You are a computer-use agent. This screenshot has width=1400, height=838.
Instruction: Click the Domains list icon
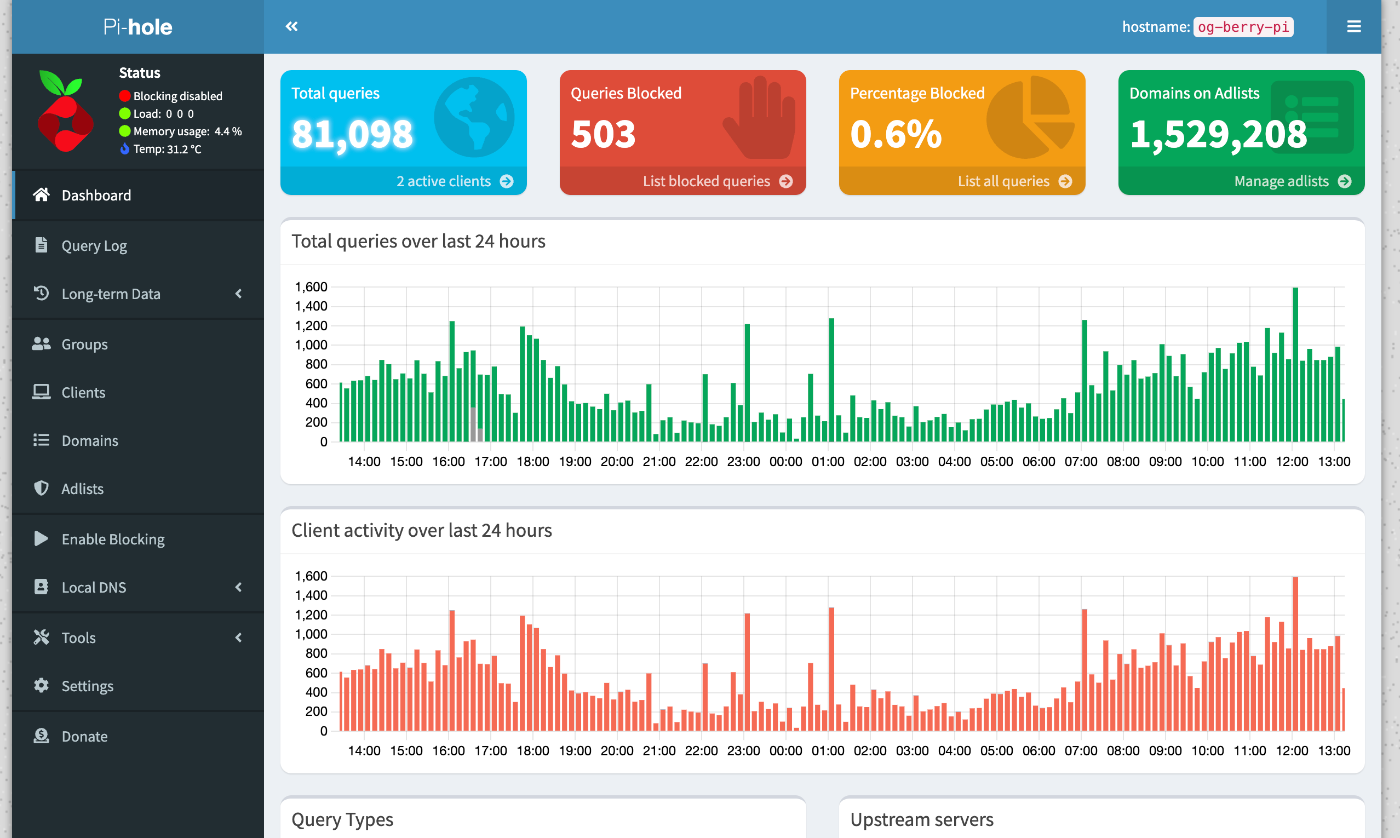pyautogui.click(x=41, y=440)
